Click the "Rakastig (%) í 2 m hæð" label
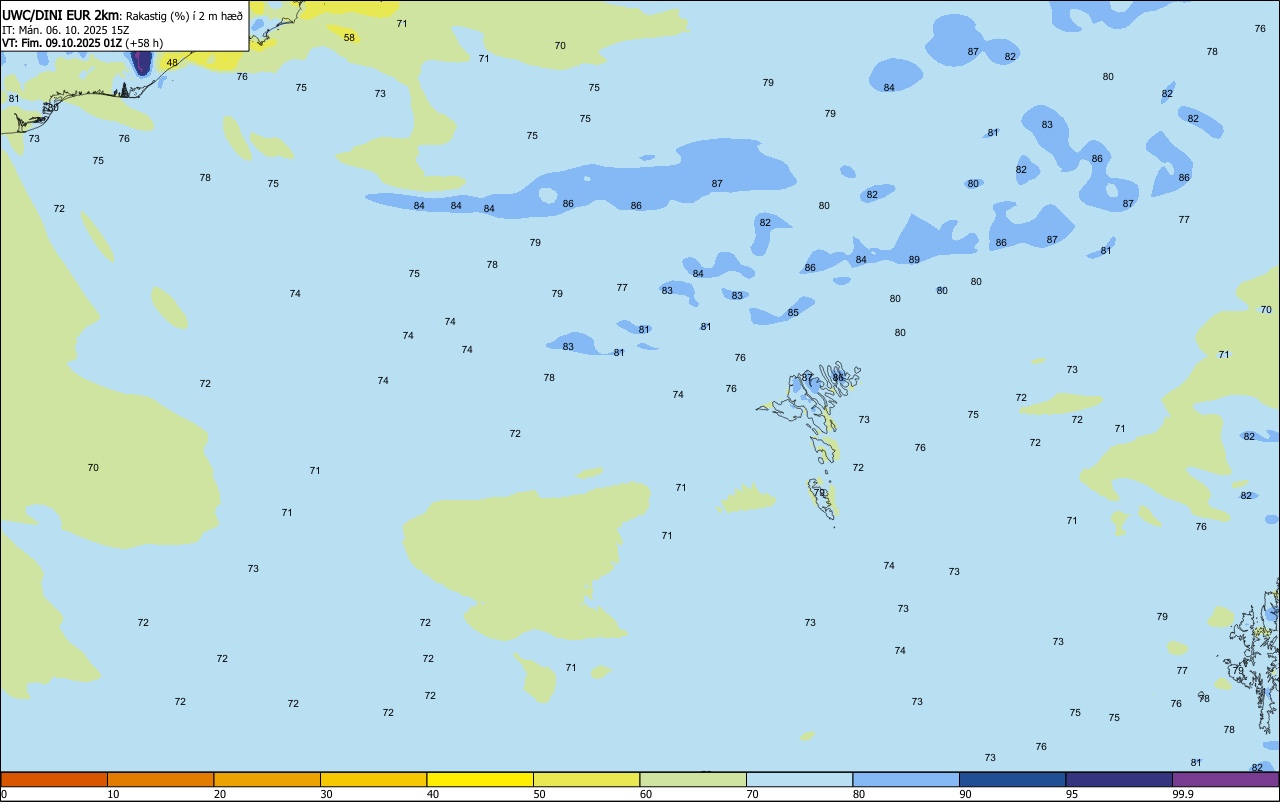This screenshot has width=1280, height=802. coord(184,16)
